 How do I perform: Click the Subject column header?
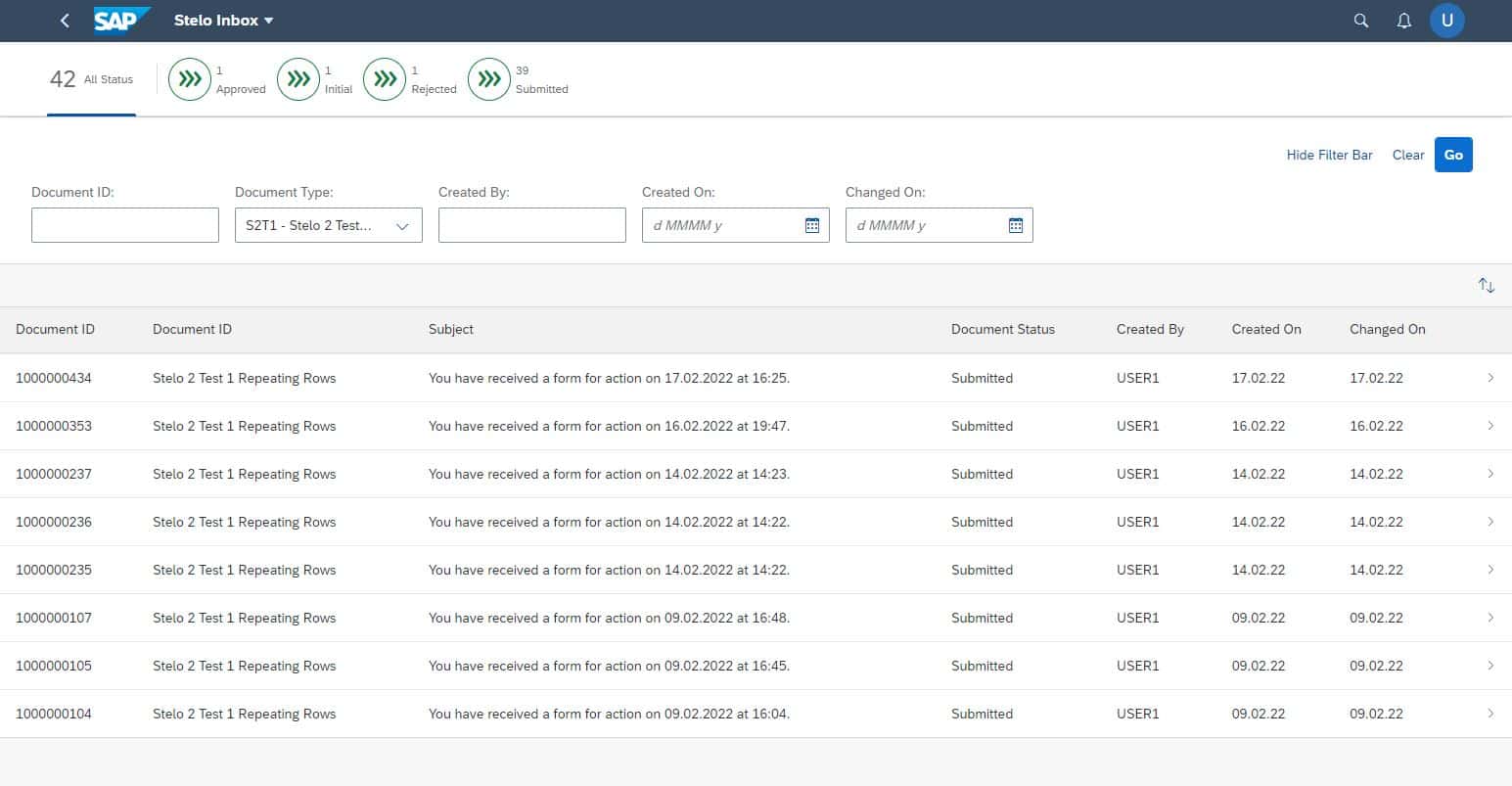click(451, 330)
